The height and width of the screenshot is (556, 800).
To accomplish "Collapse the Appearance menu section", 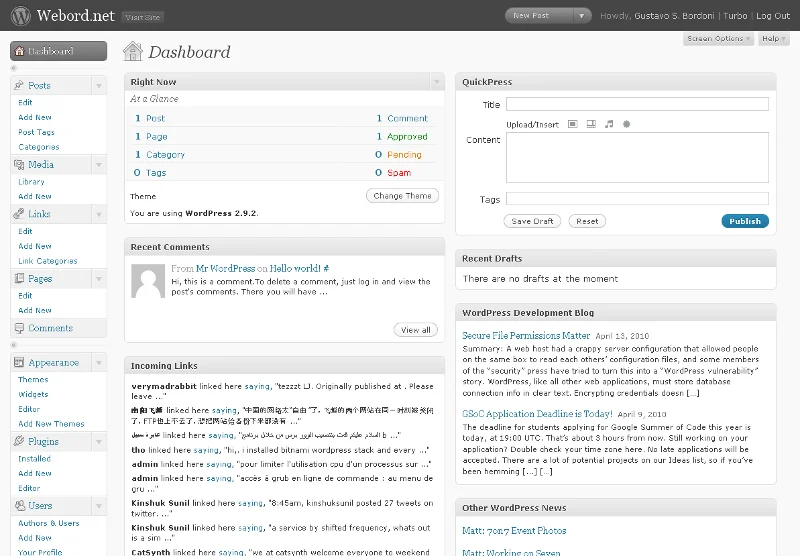I will tap(99, 363).
